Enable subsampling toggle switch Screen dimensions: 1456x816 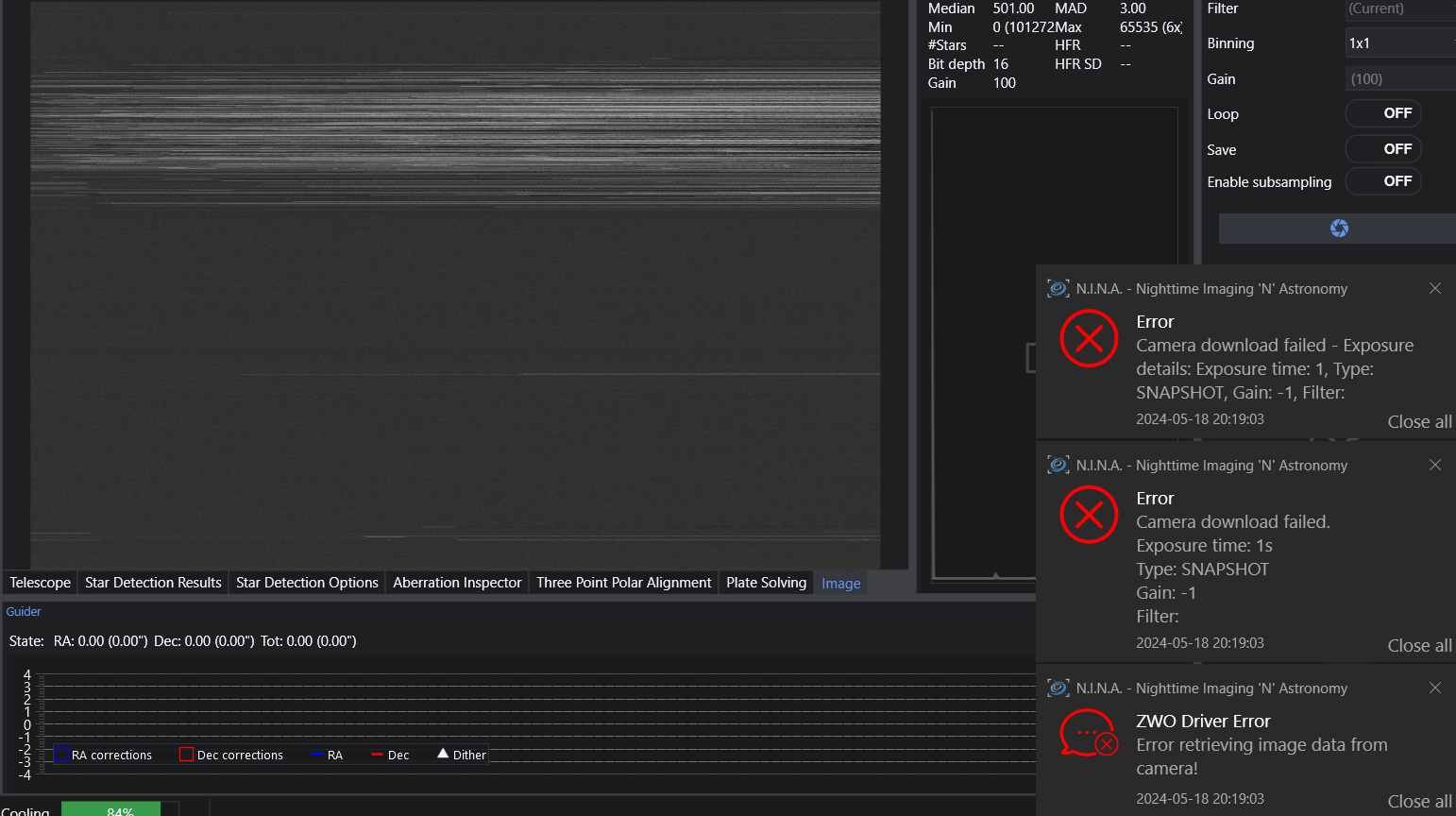[1383, 181]
